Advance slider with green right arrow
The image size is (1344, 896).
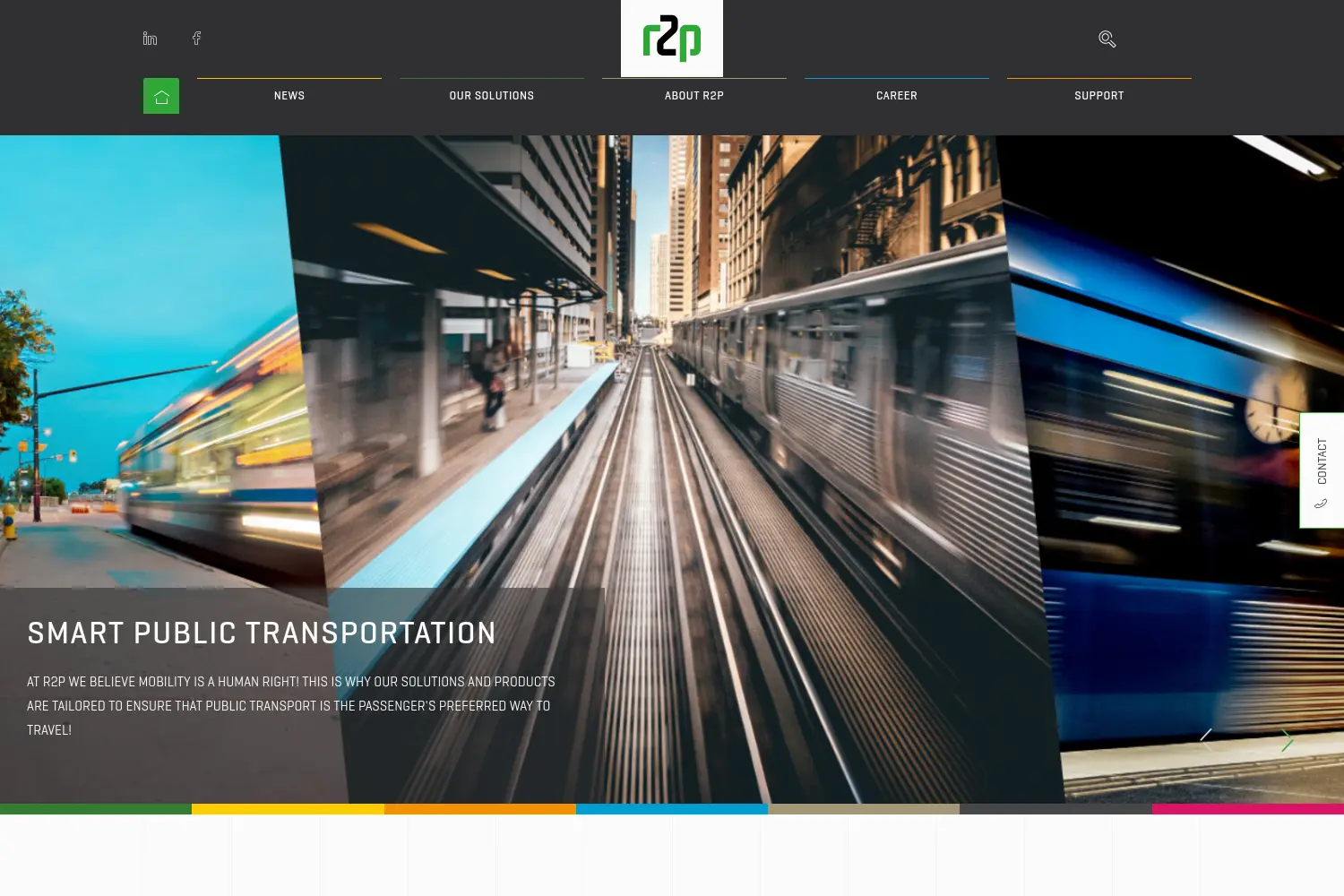click(x=1287, y=740)
